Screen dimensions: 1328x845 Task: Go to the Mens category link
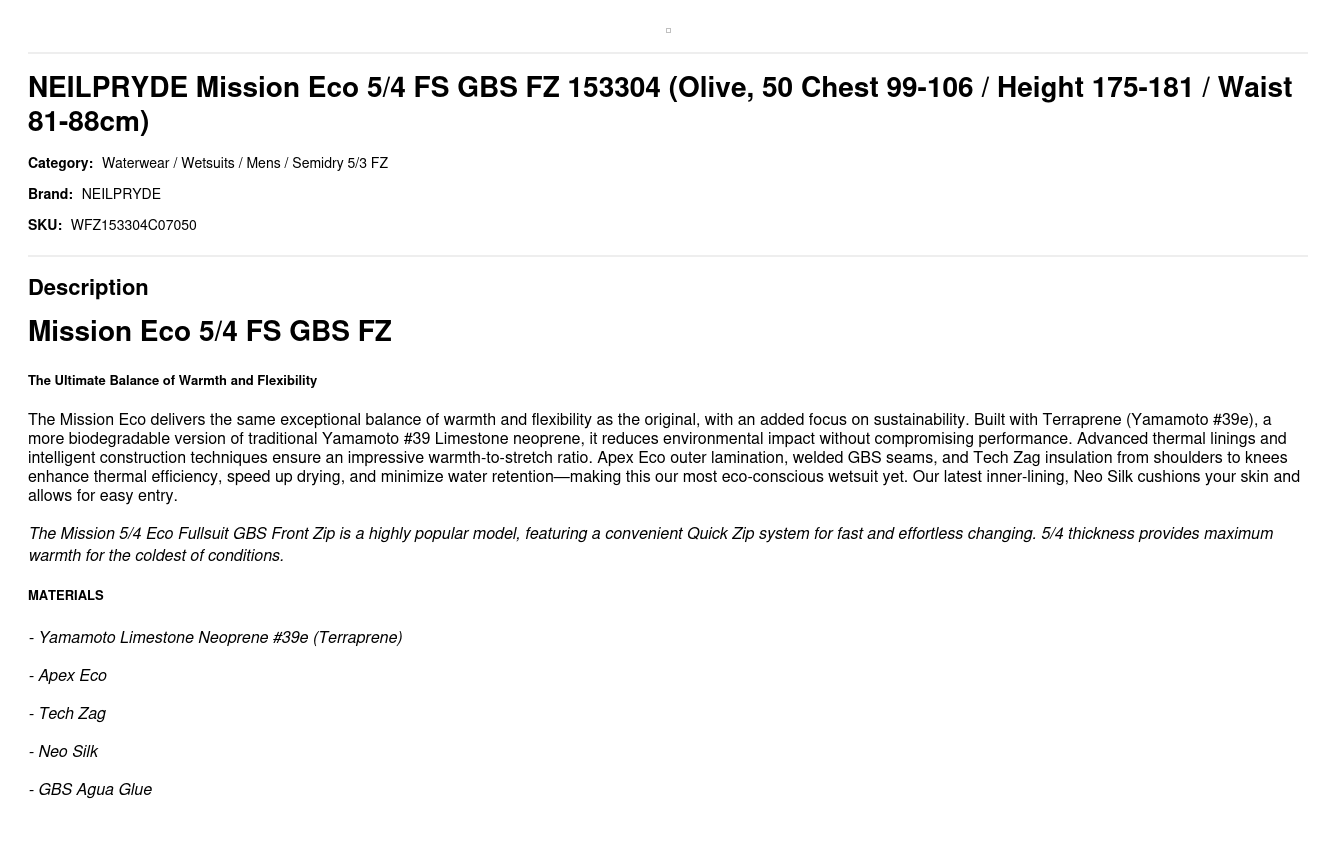pos(263,163)
